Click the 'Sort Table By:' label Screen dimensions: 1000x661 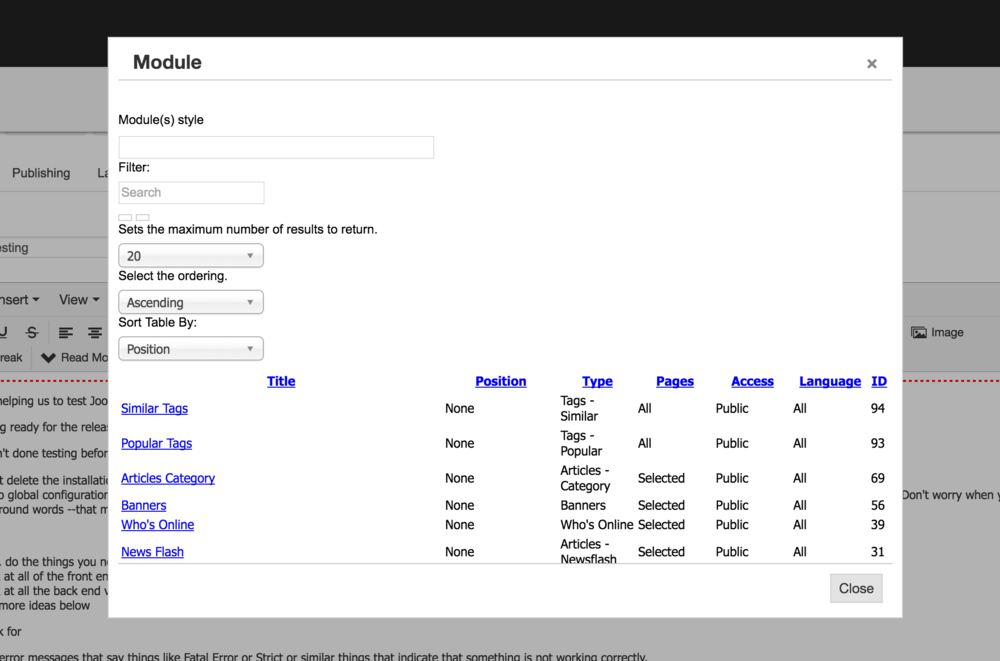point(158,323)
